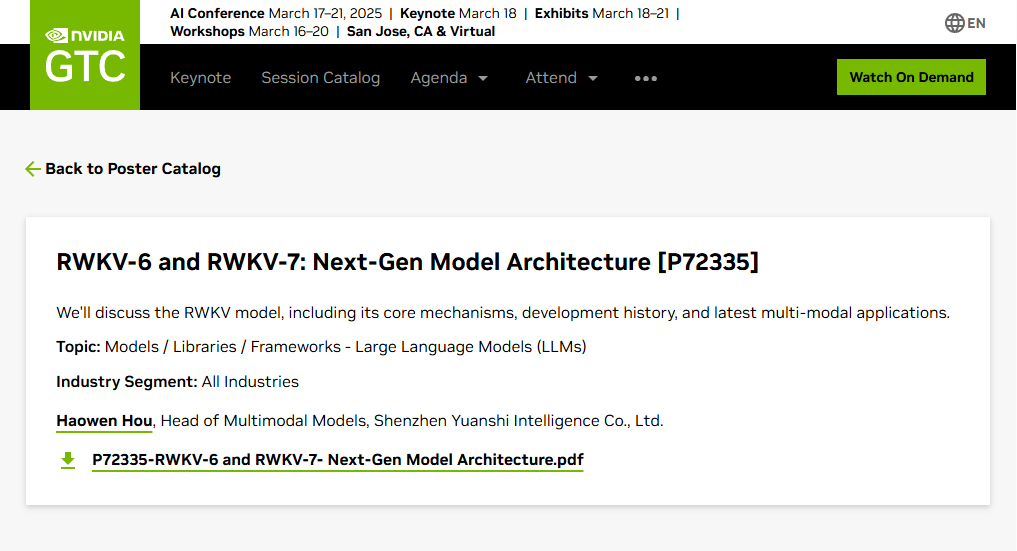Viewport: 1017px width, 551px height.
Task: Click the NVIDIA GTC logo
Action: pos(85,55)
